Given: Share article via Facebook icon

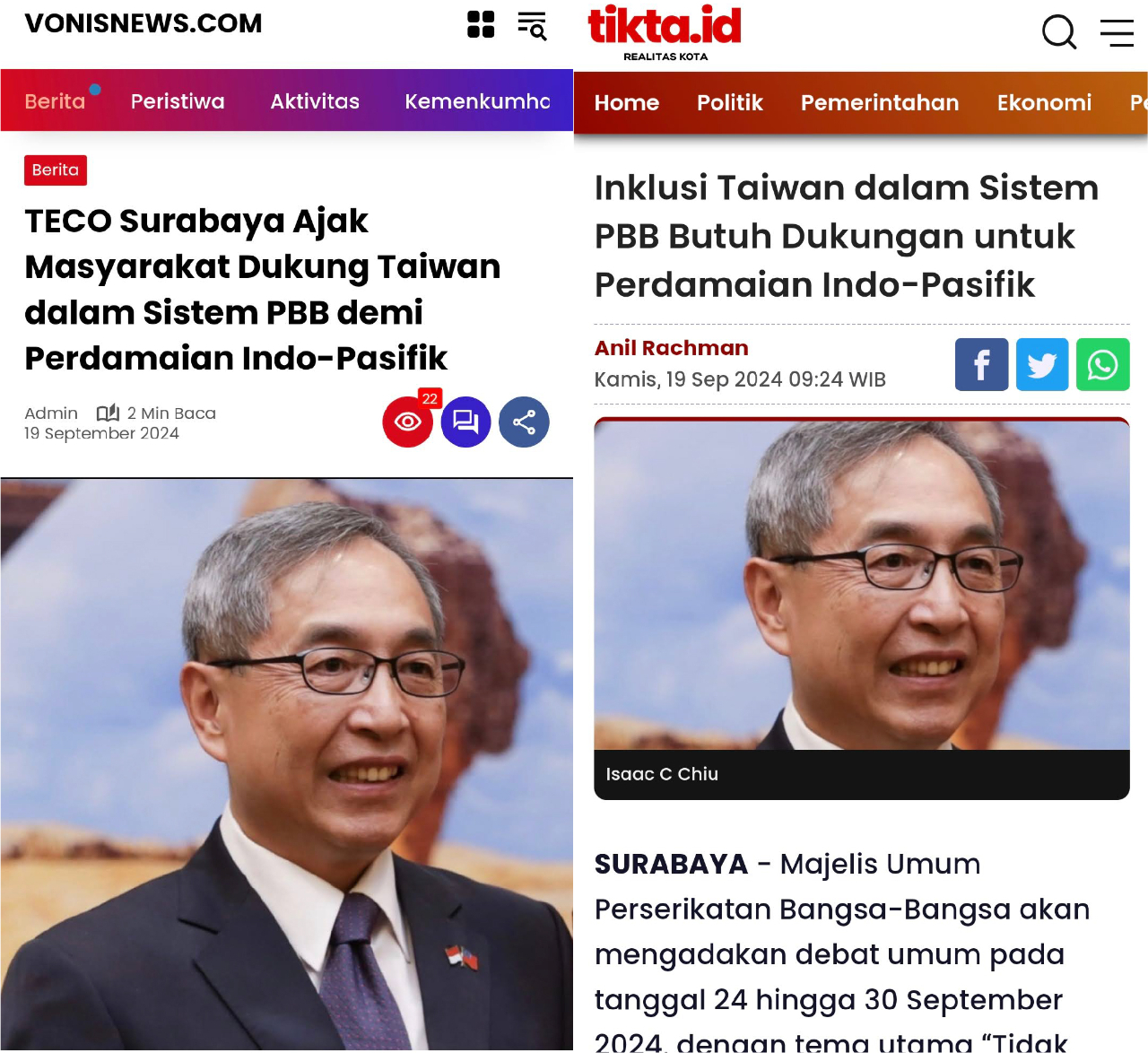Looking at the screenshot, I should [982, 364].
